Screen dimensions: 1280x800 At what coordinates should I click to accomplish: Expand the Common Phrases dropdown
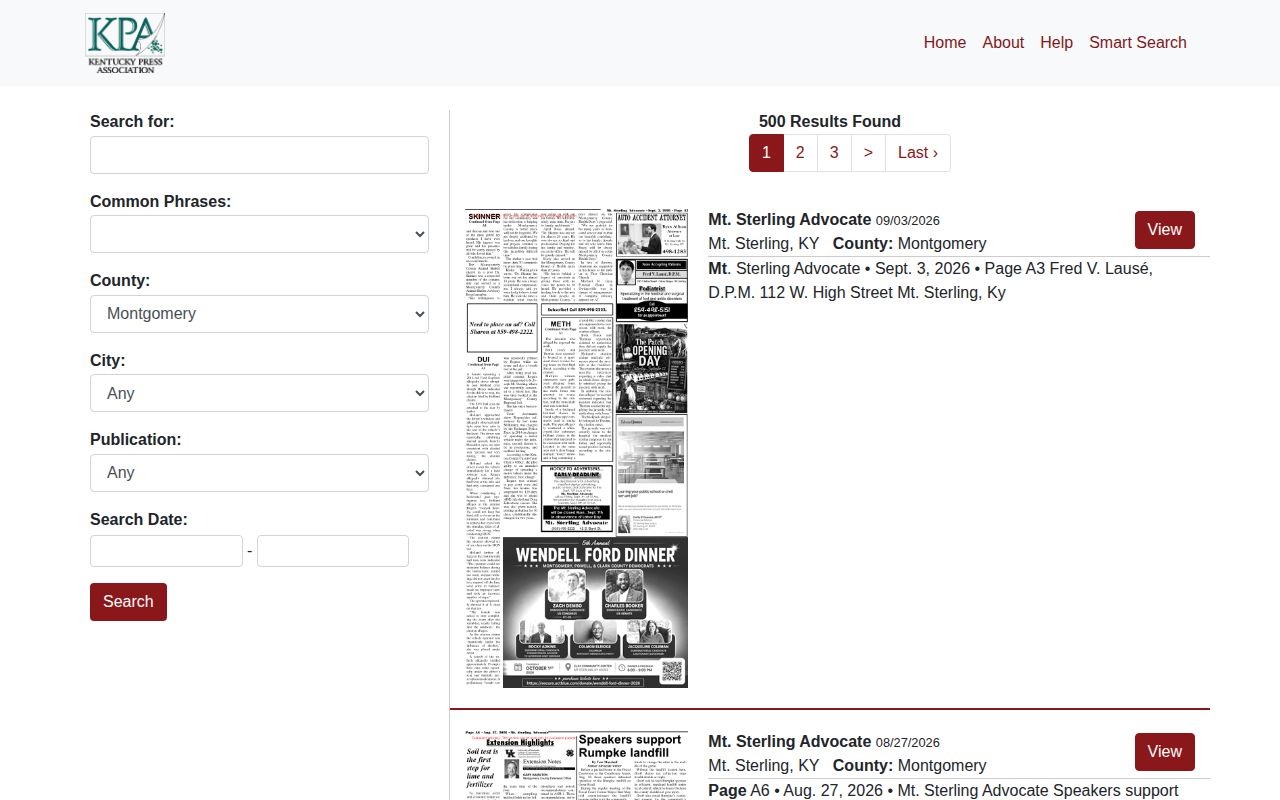(x=259, y=234)
